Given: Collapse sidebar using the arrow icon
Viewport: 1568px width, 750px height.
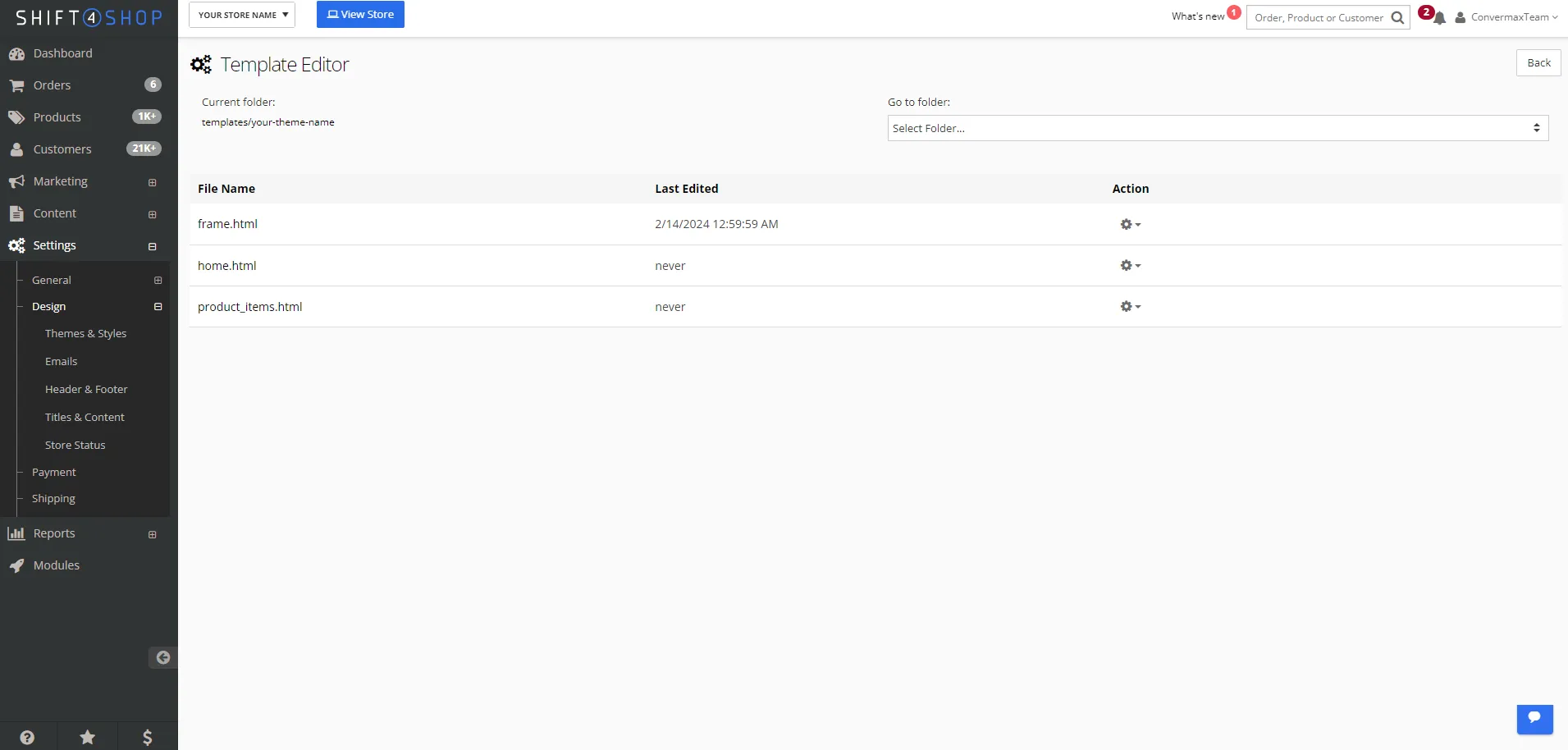Looking at the screenshot, I should 162,657.
